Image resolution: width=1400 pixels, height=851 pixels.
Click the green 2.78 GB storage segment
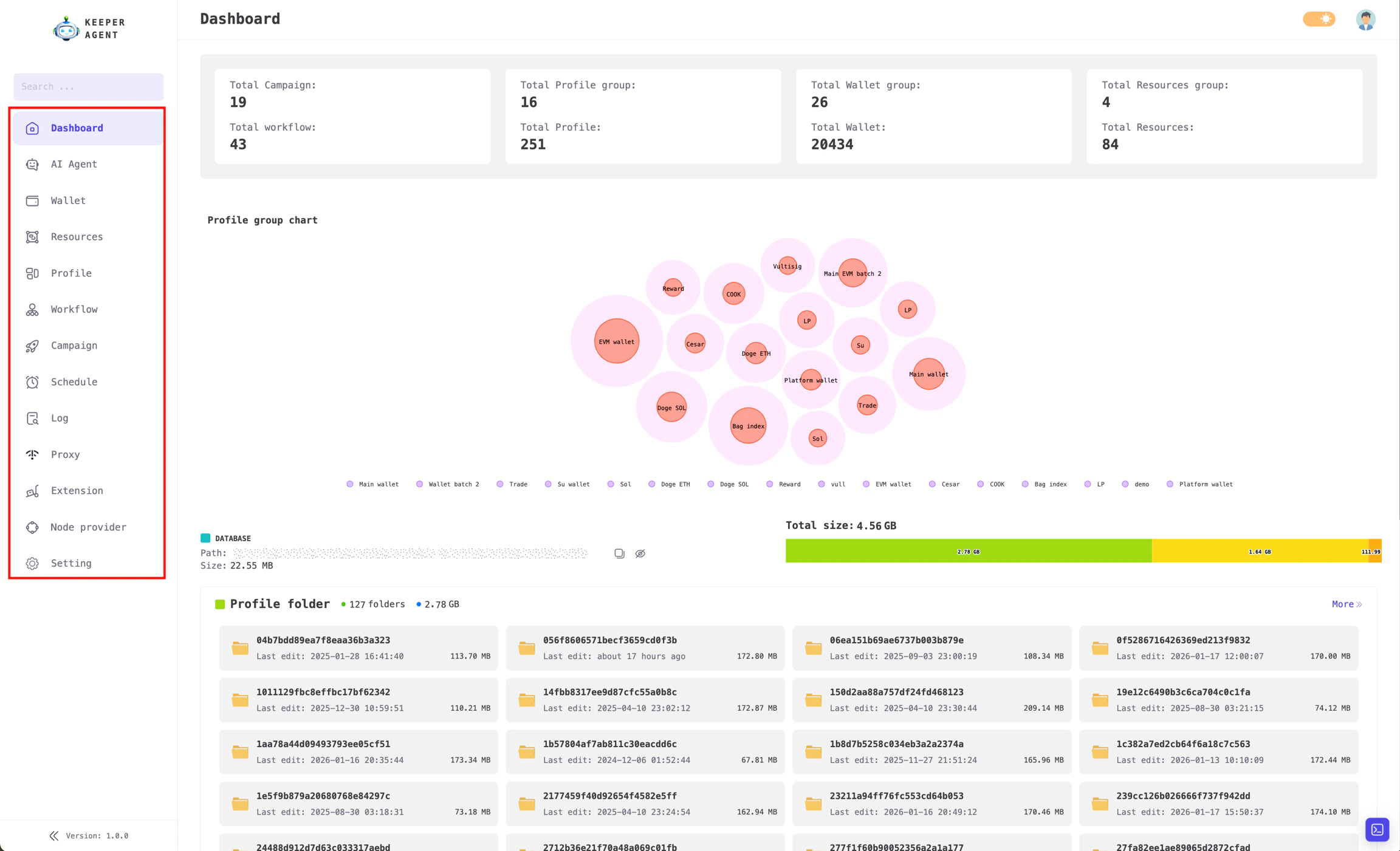(x=968, y=551)
